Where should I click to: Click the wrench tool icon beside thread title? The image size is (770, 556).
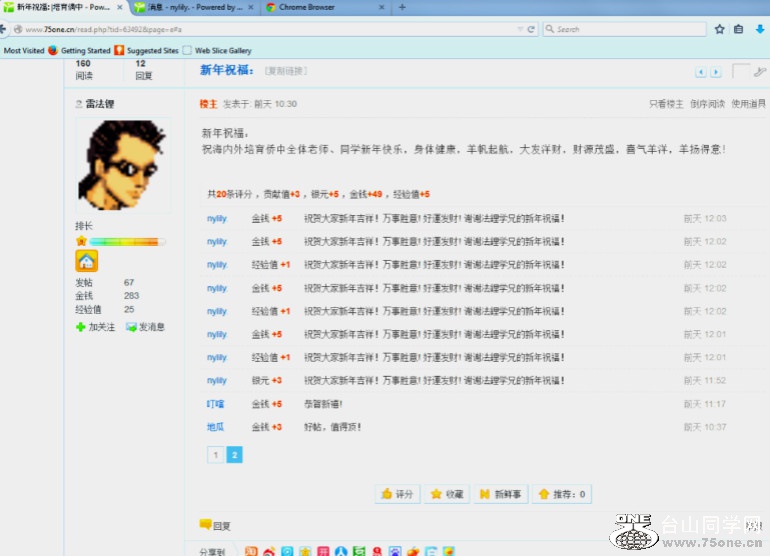coord(760,72)
